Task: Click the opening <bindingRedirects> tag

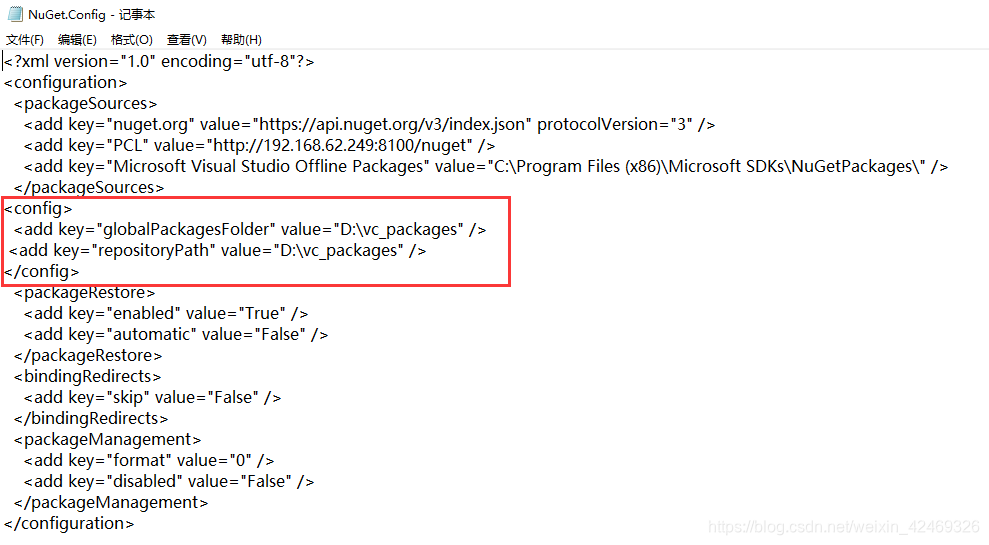Action: coord(87,377)
